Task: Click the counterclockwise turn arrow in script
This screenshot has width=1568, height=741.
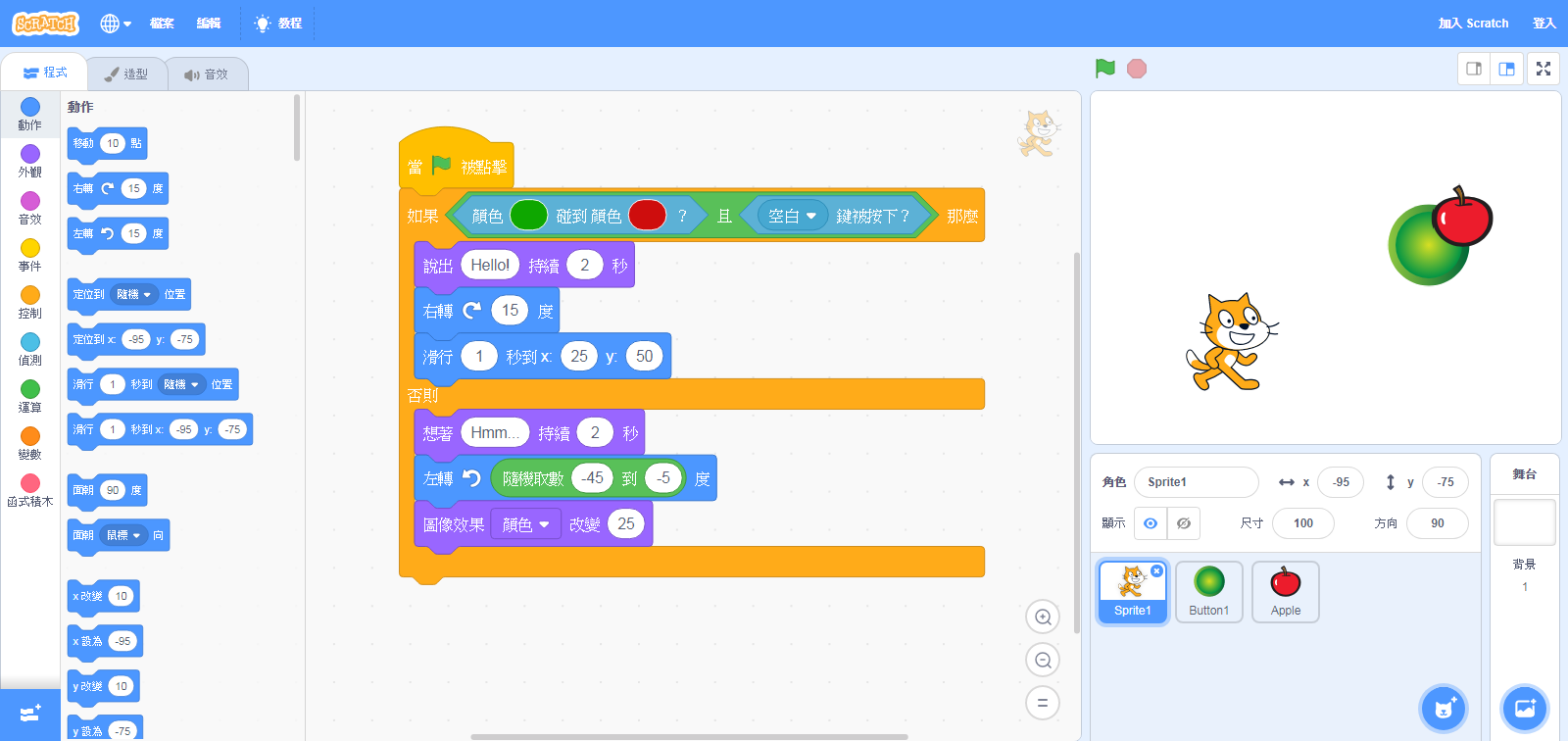Action: (472, 478)
